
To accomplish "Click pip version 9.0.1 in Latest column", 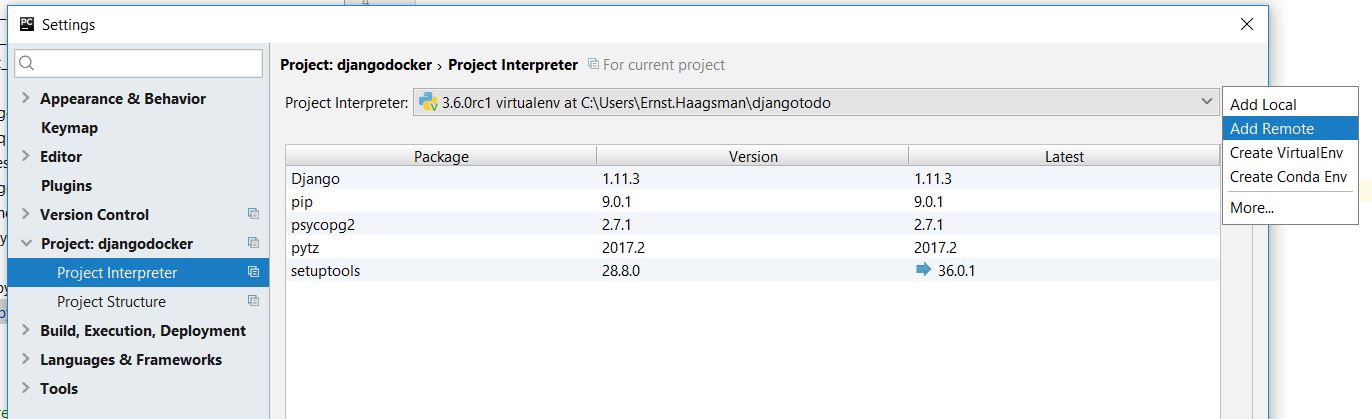I will 929,201.
